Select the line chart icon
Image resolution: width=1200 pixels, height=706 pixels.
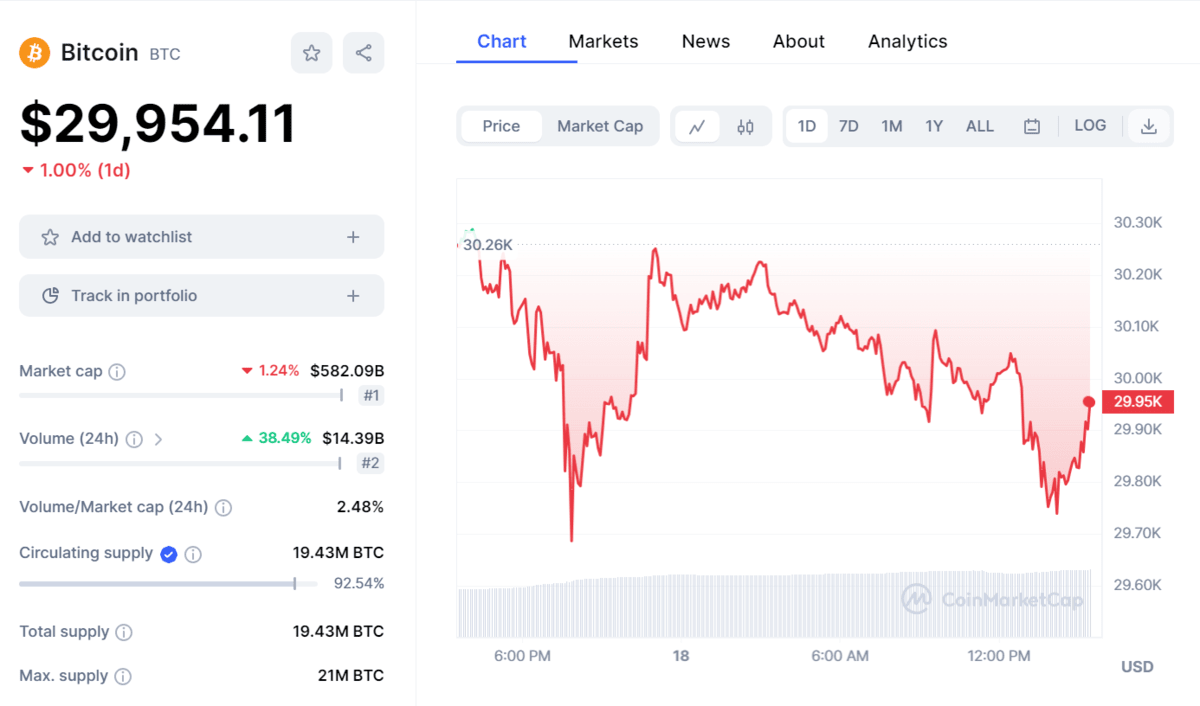click(697, 126)
